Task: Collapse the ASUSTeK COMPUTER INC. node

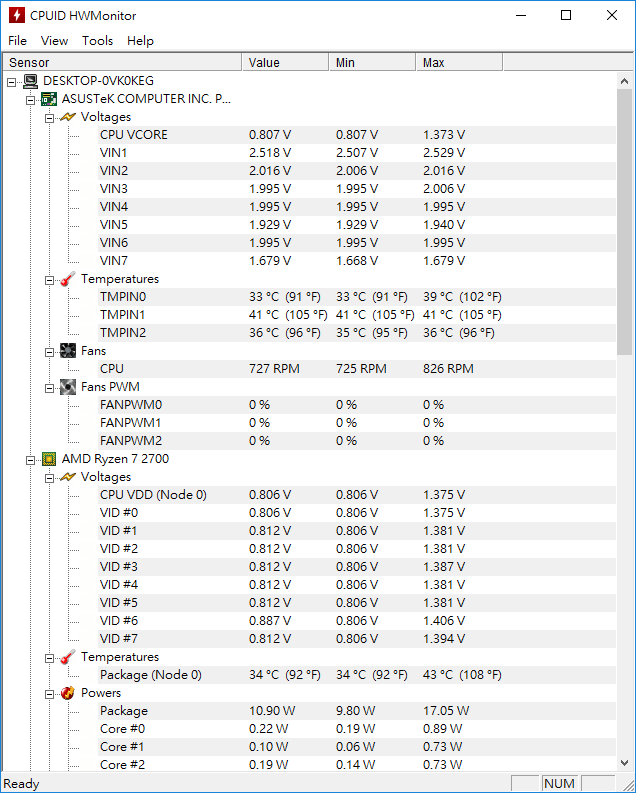Action: 31,100
